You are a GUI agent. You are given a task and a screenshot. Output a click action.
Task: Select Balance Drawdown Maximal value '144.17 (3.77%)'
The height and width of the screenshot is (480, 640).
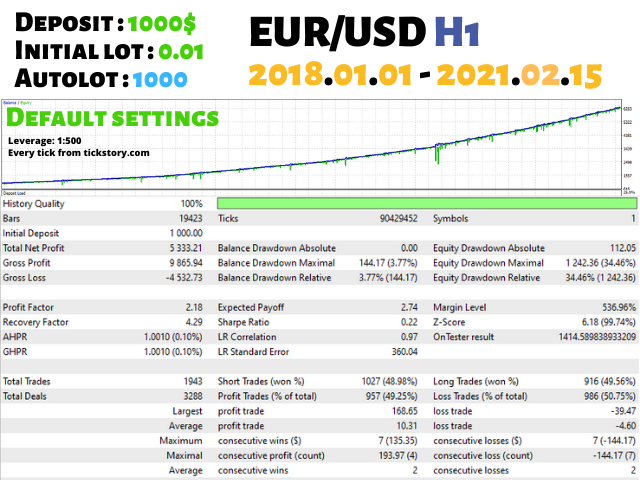click(388, 263)
